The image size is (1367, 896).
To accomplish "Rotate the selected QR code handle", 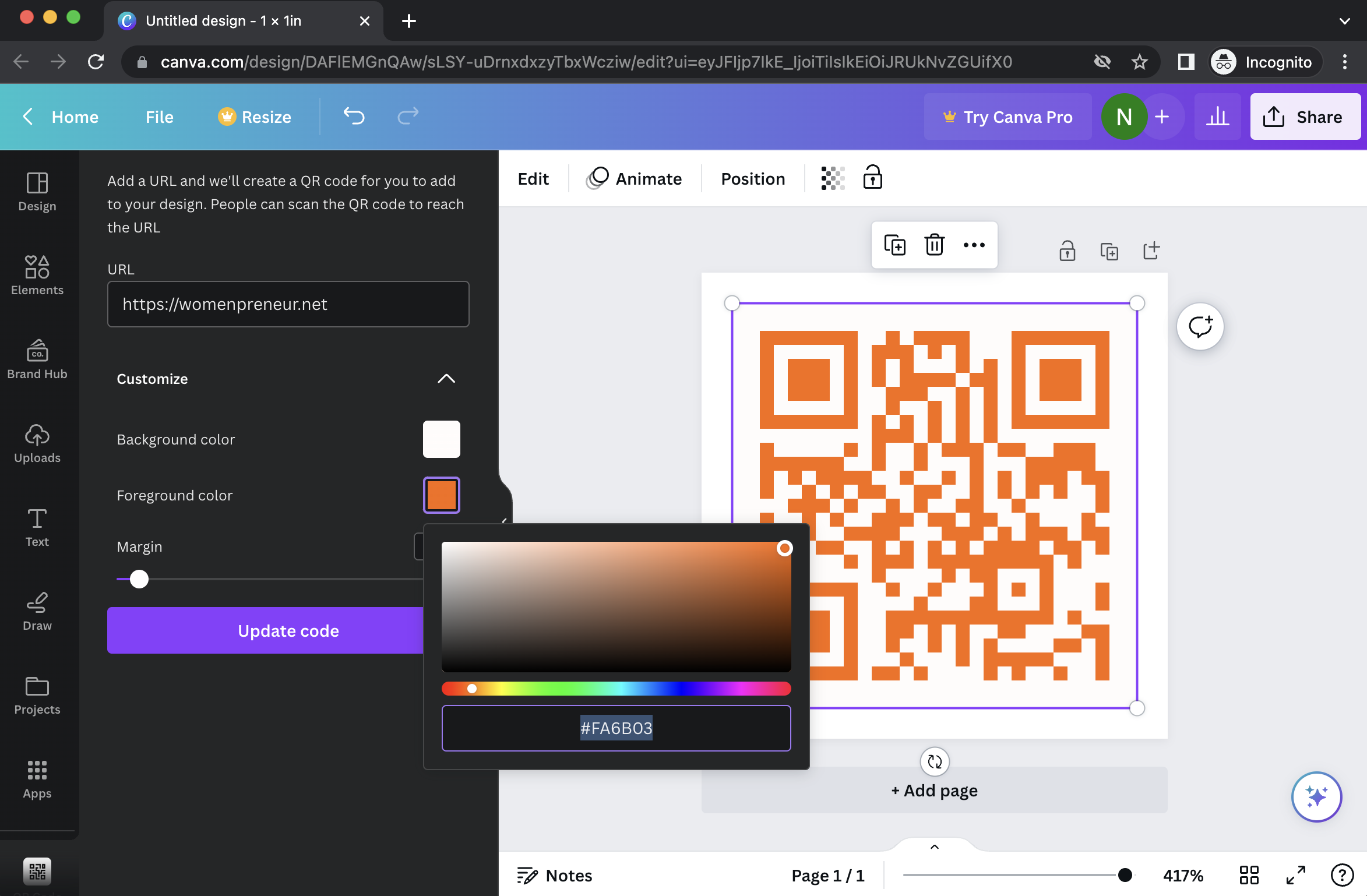I will pyautogui.click(x=935, y=761).
